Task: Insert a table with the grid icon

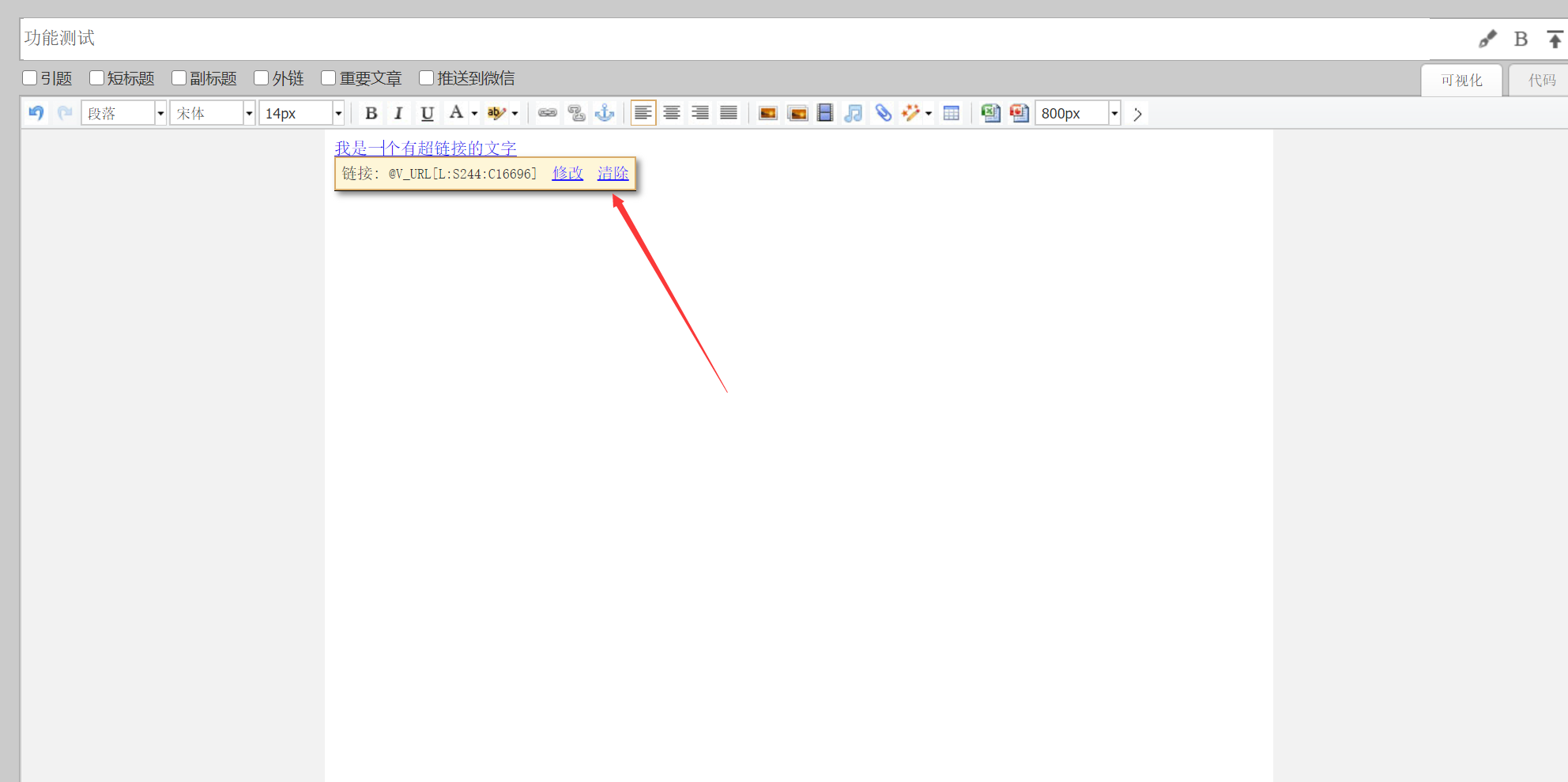Action: 952,113
